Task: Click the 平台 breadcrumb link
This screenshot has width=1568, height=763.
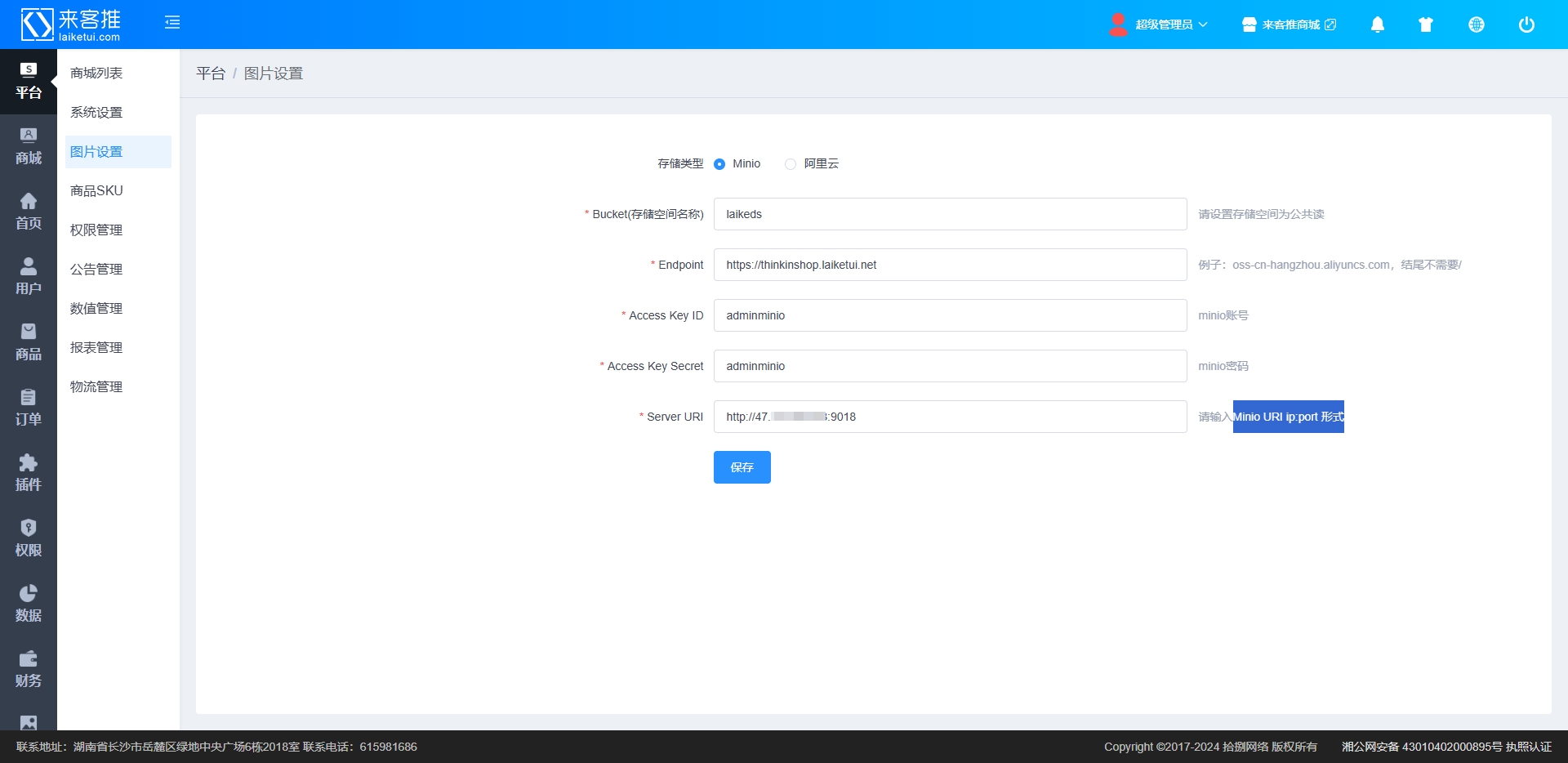Action: [211, 74]
